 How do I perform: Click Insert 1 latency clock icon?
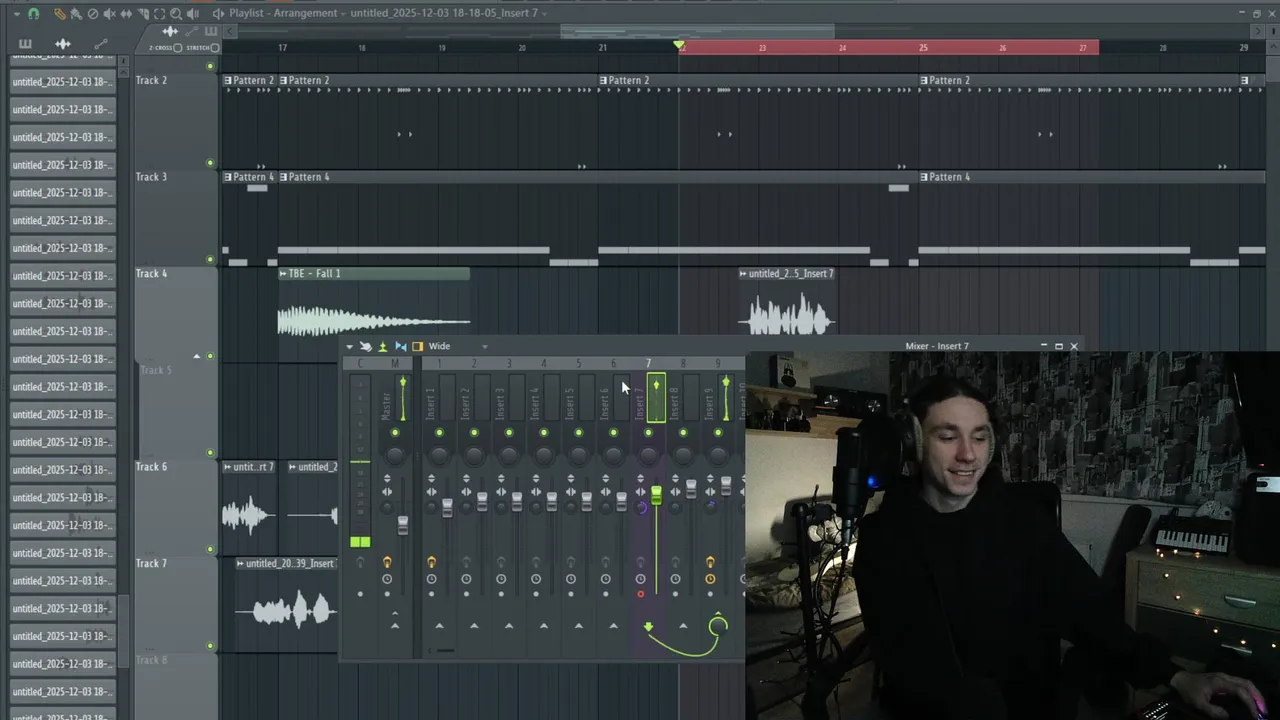(431, 579)
